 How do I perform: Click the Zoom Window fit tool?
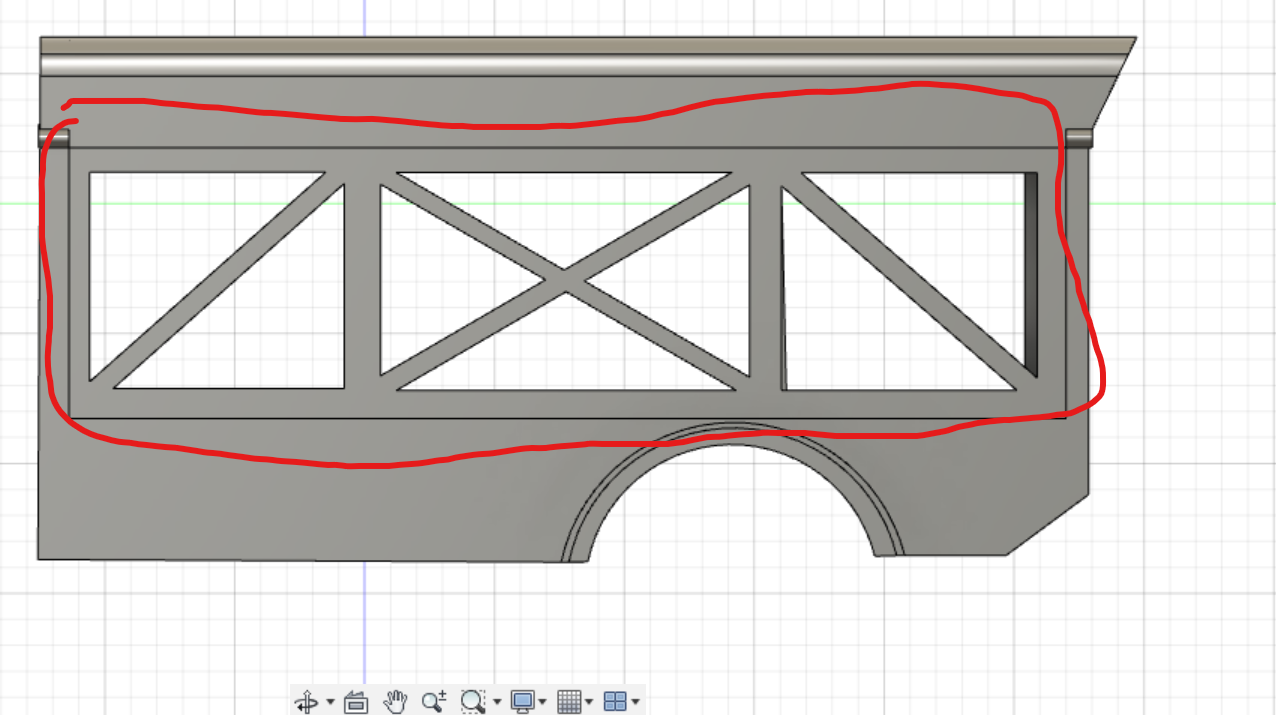472,701
